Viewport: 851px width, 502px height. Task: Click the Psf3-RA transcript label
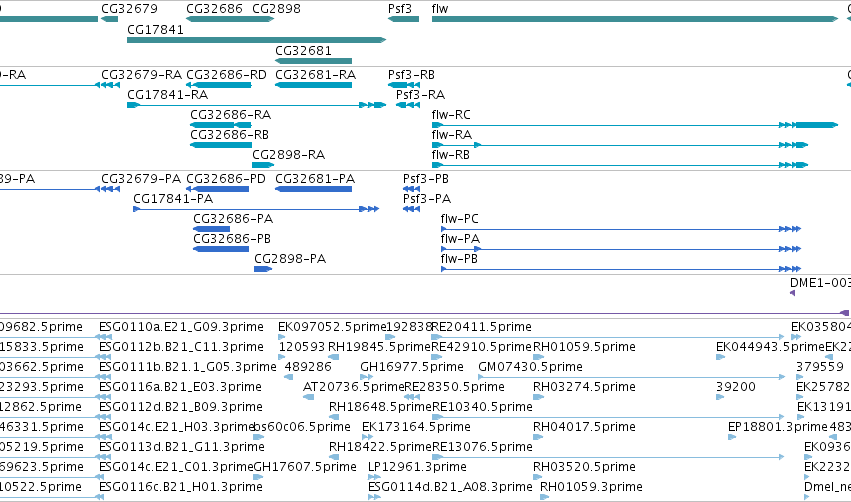pyautogui.click(x=420, y=95)
